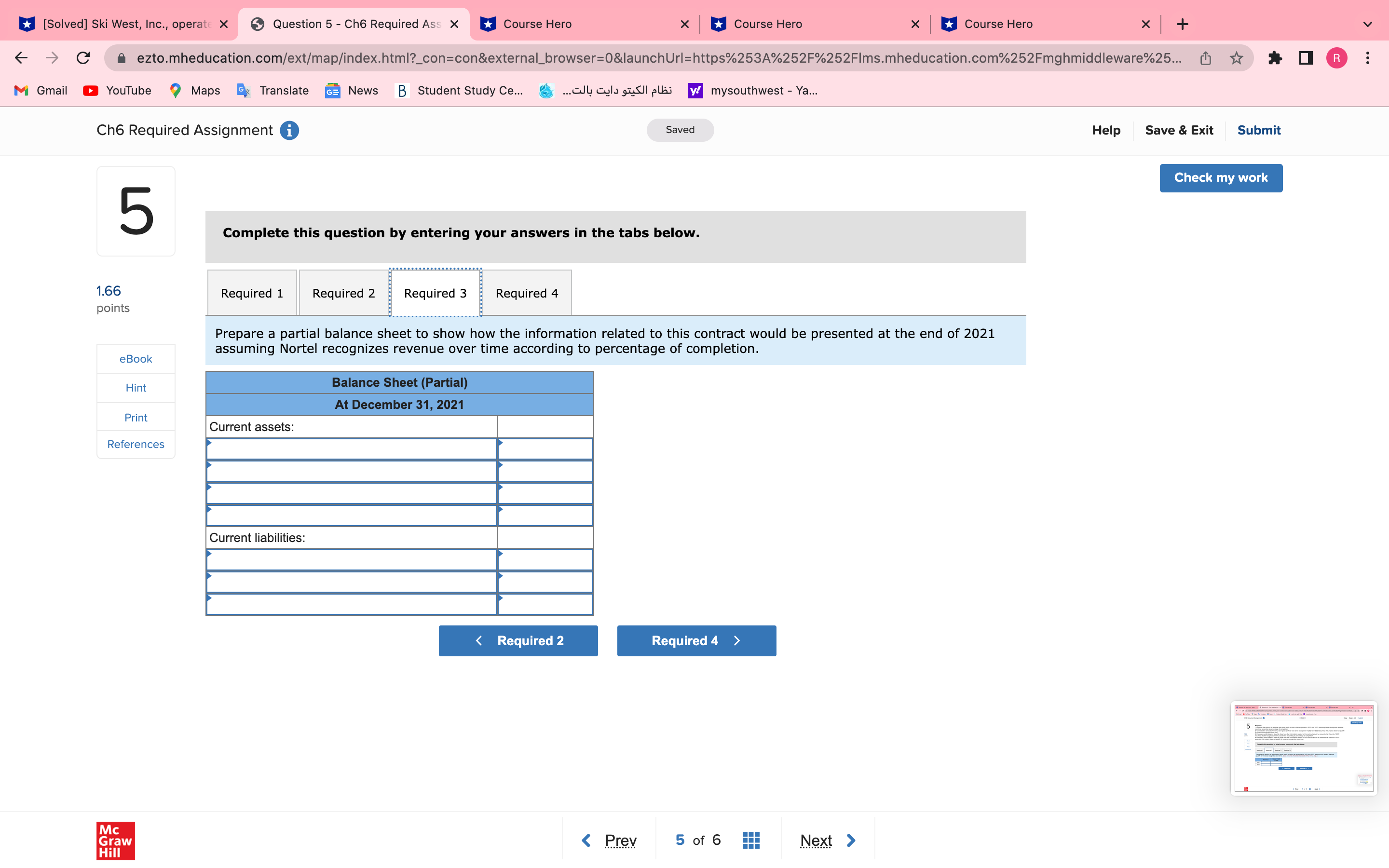Click the Check my work button
Image resolution: width=1389 pixels, height=868 pixels.
[1221, 178]
